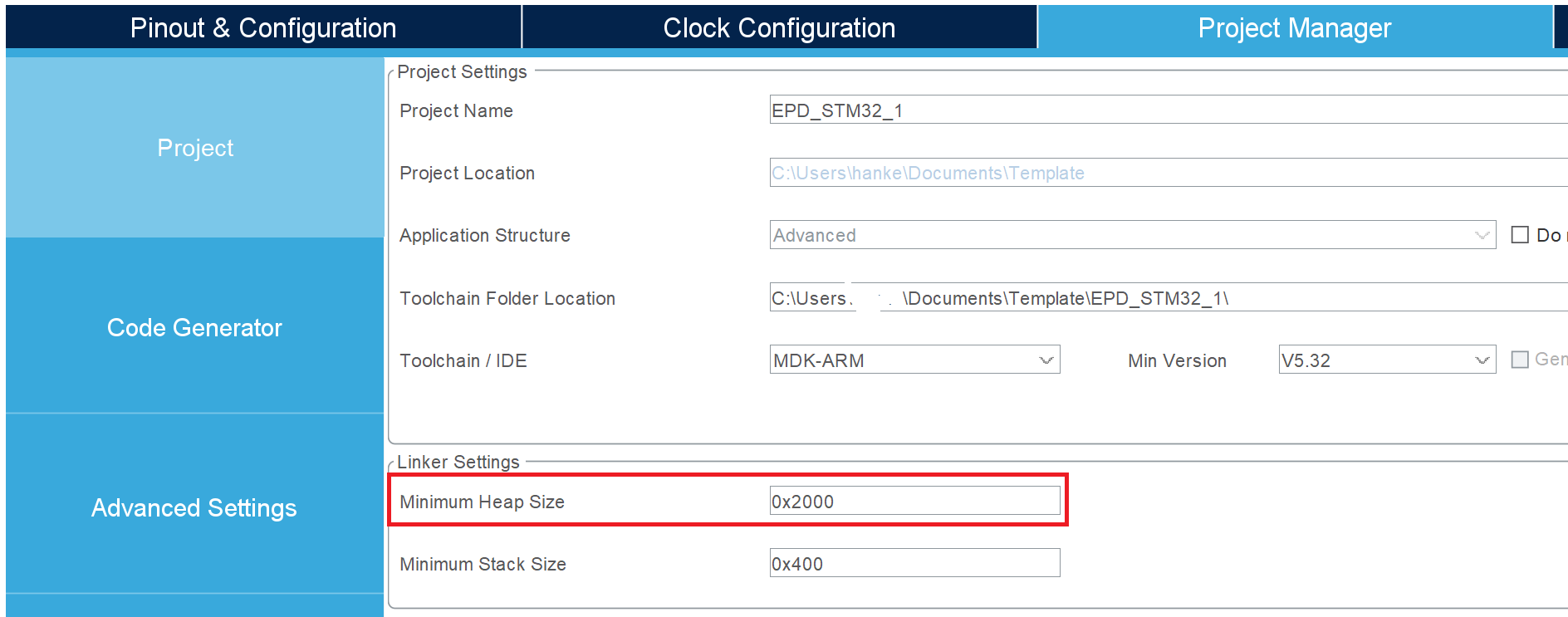Screen dimensions: 1568x617
Task: Click the Linker Settings group title
Action: (x=458, y=462)
